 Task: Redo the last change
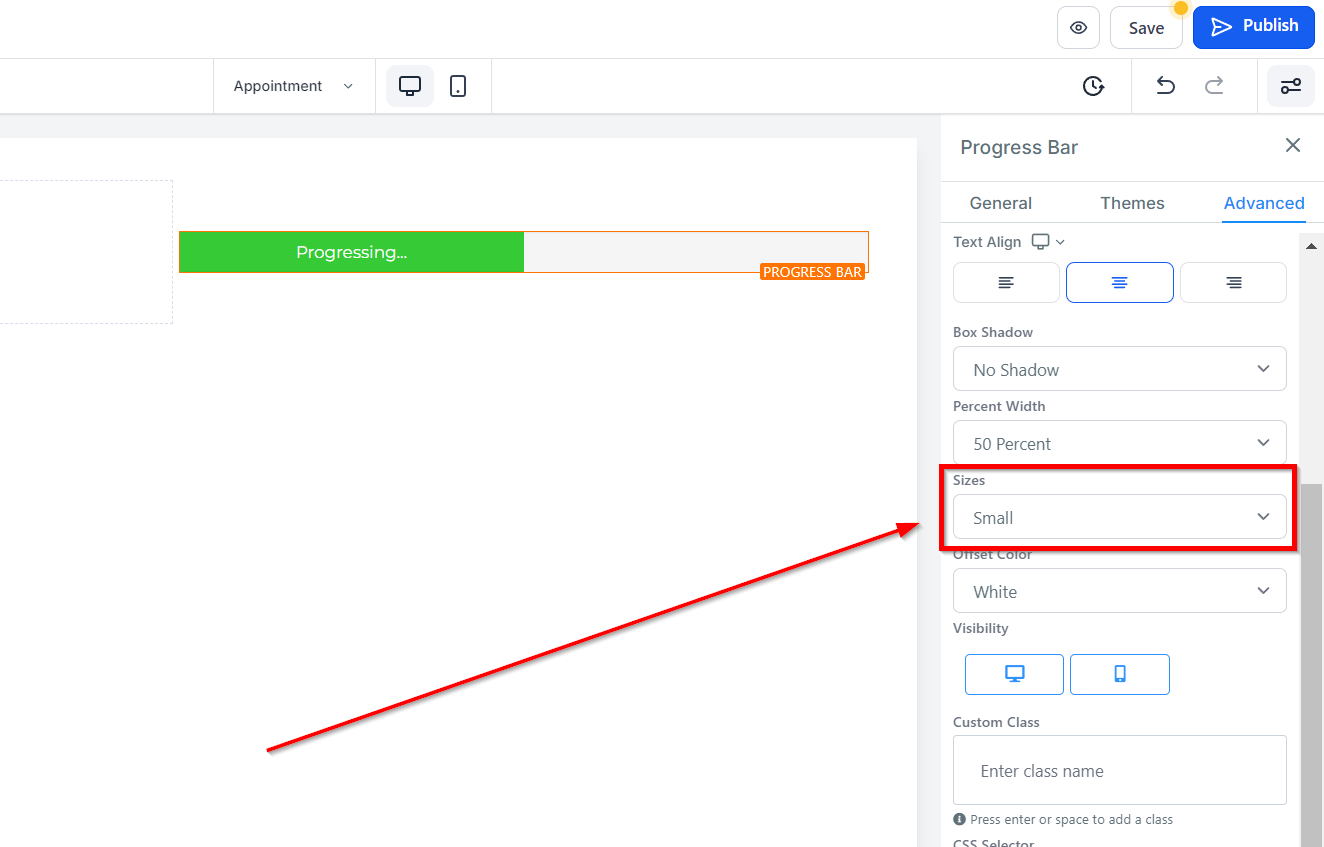coord(1214,86)
